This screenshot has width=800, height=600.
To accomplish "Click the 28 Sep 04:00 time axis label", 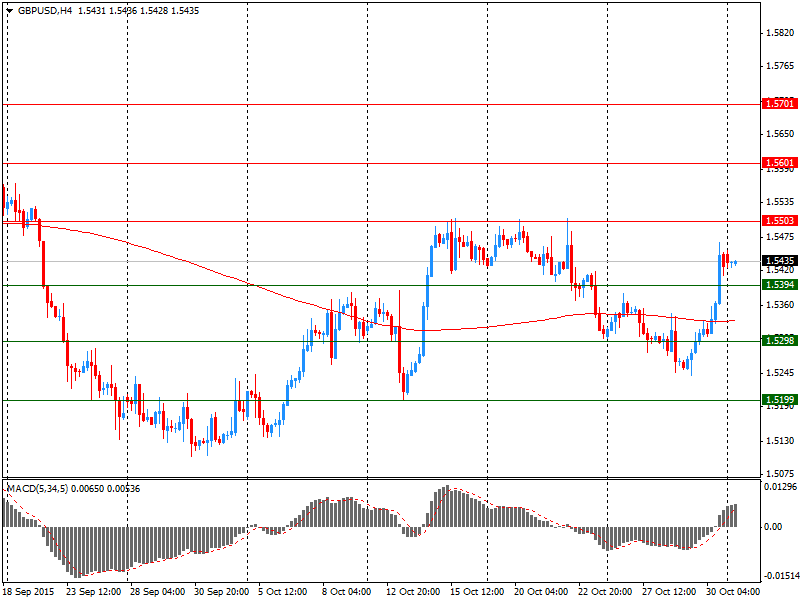I will tap(158, 592).
